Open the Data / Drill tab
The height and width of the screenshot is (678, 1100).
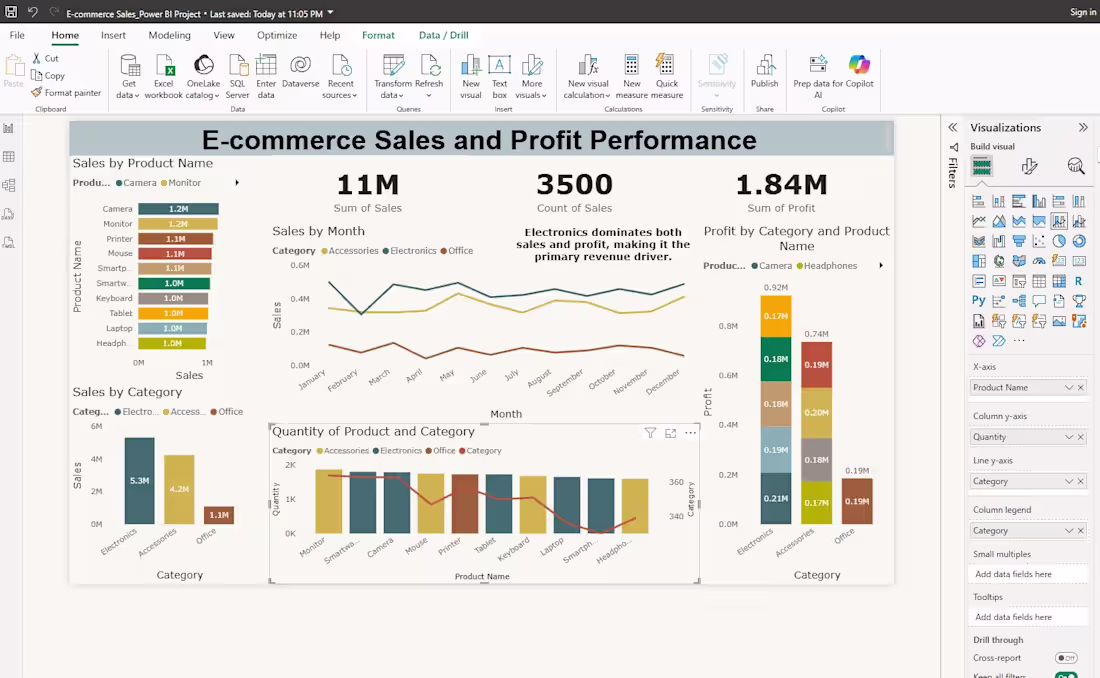point(443,35)
